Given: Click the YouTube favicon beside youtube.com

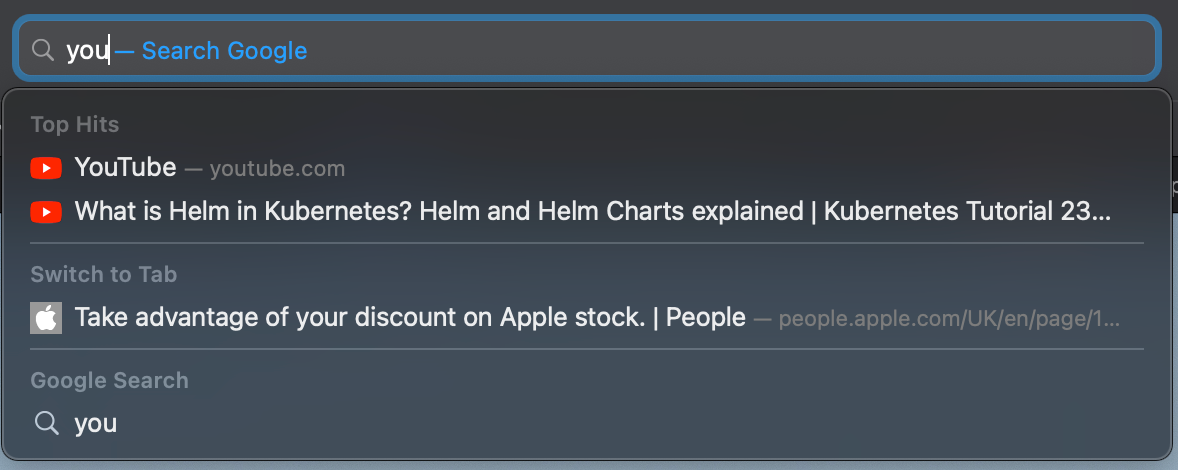Looking at the screenshot, I should pos(46,168).
